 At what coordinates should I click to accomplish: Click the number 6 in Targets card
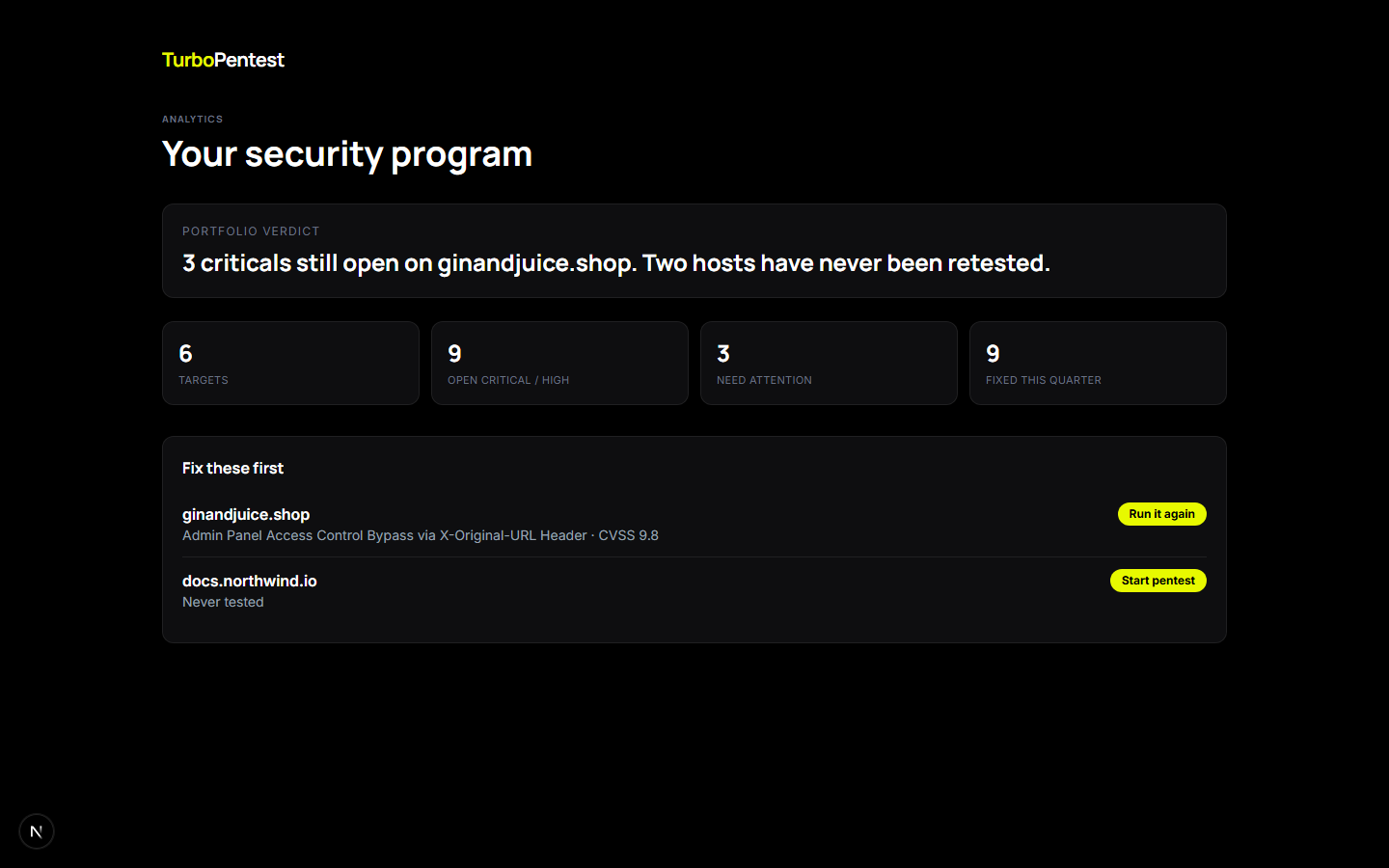186,354
